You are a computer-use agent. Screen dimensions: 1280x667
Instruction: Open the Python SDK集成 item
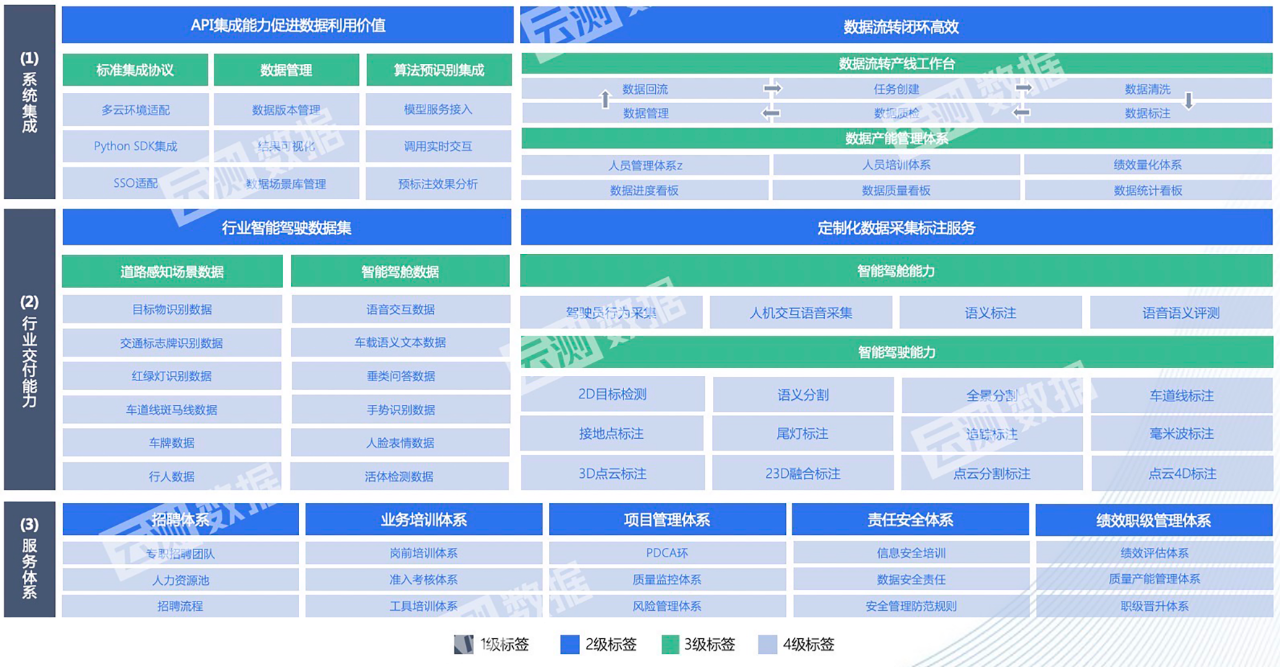135,146
